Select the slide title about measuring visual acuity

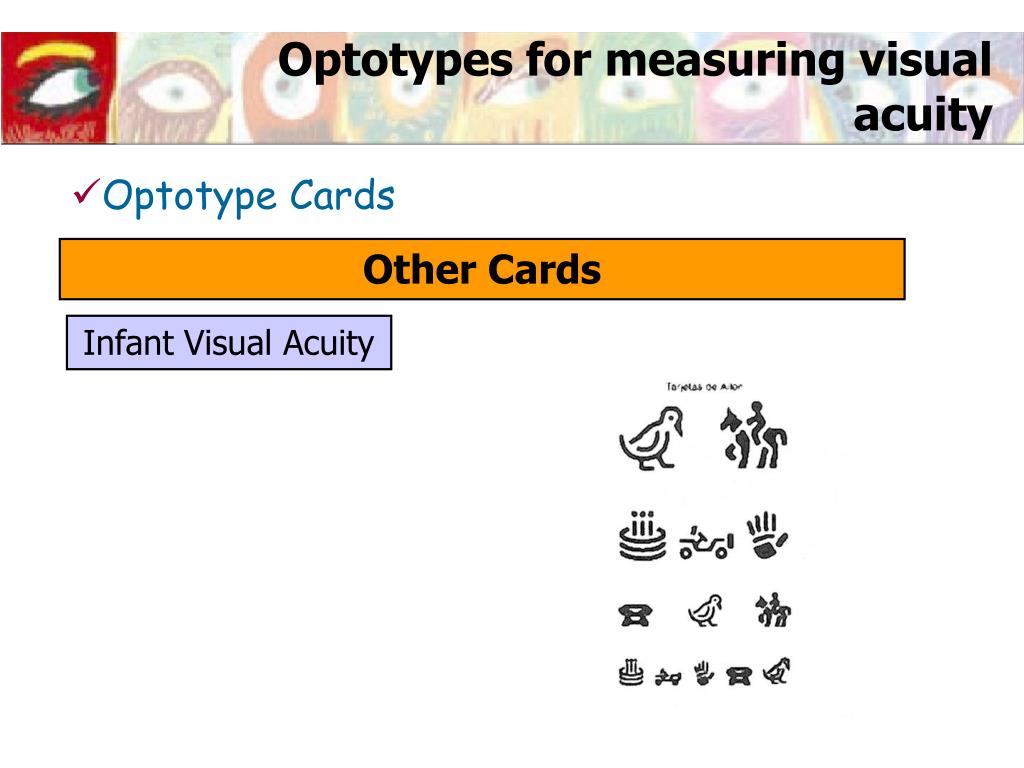pyautogui.click(x=635, y=88)
